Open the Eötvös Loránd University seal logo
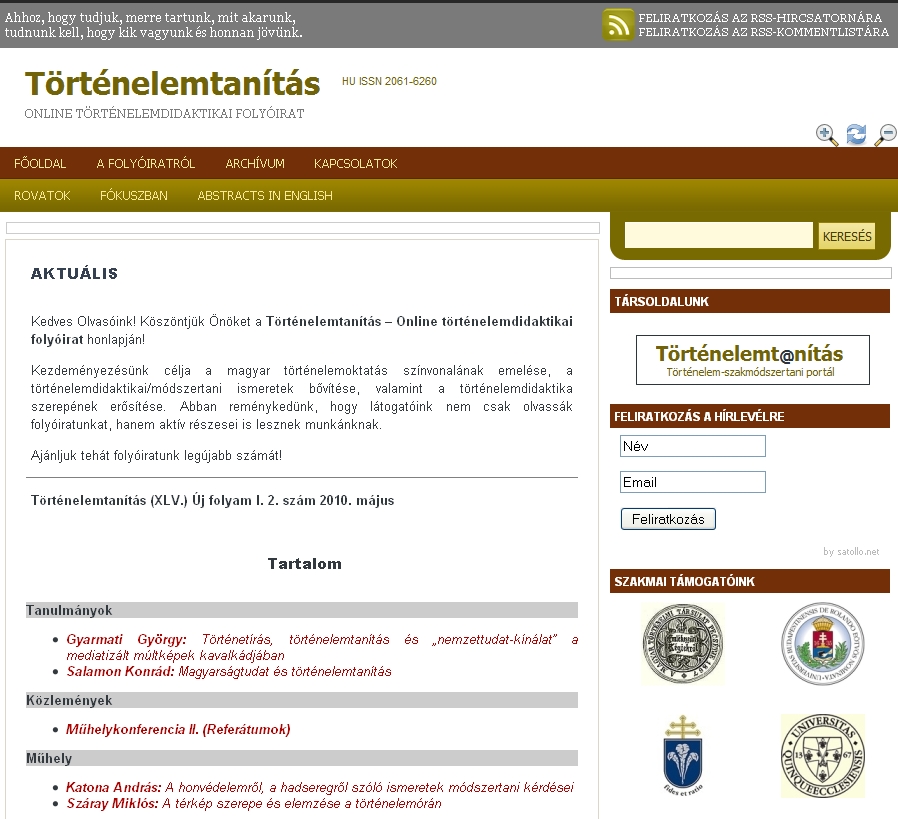Viewport: 898px width, 819px height. tap(823, 644)
